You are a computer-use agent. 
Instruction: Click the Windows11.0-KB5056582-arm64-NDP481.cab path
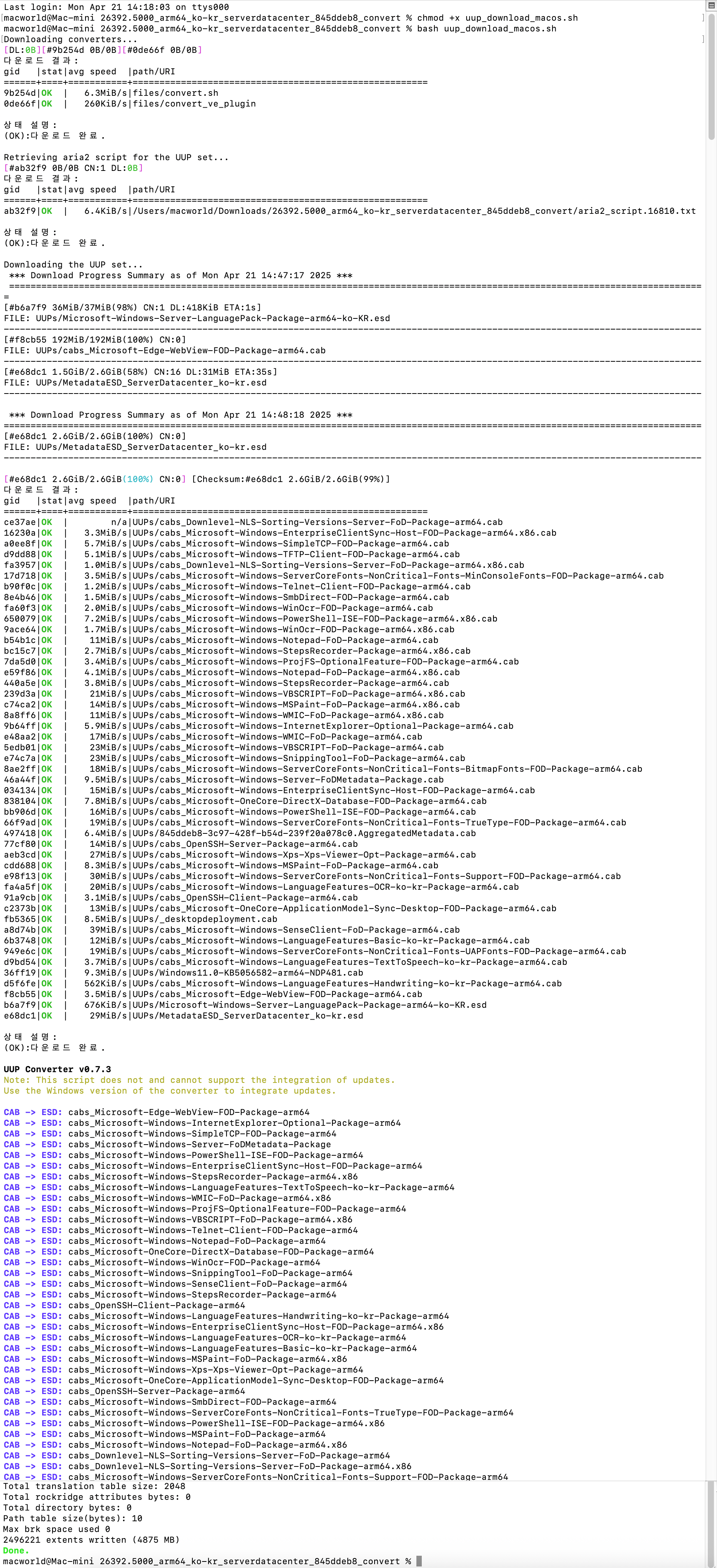248,973
